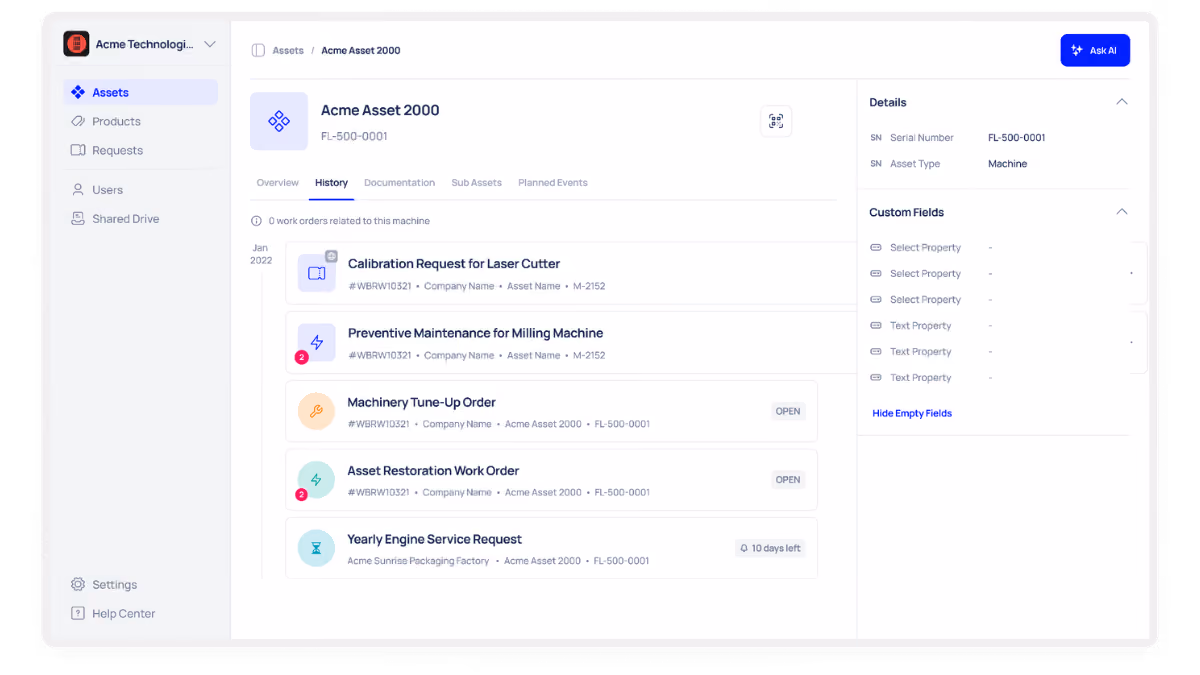The image size is (1200, 675).
Task: Go to Users in the sidebar
Action: [141, 189]
